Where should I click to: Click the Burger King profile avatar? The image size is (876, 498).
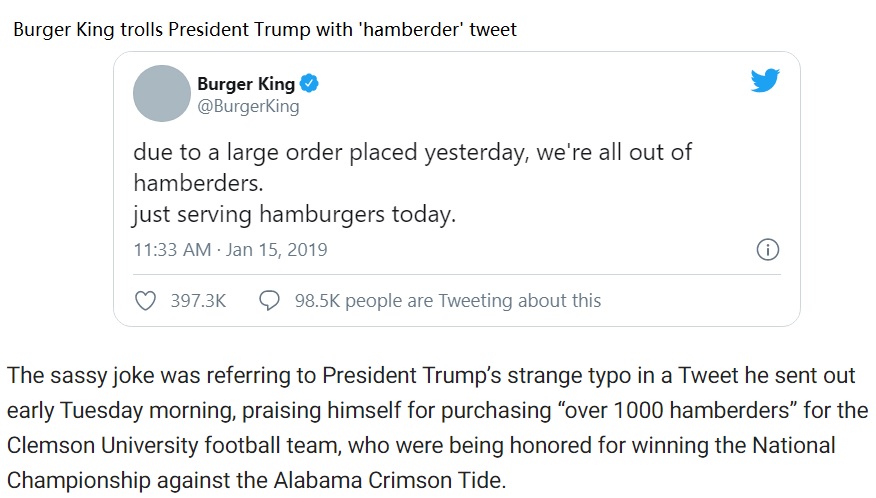click(x=161, y=94)
